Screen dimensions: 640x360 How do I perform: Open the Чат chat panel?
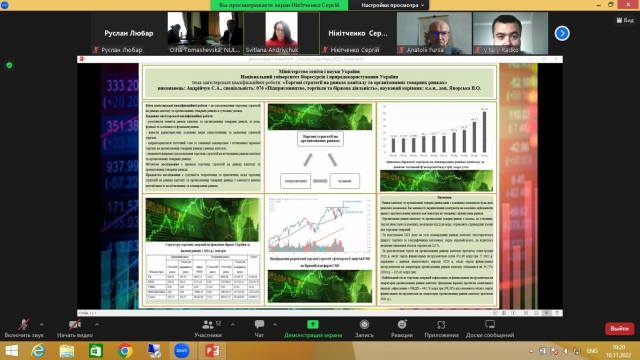pyautogui.click(x=259, y=329)
